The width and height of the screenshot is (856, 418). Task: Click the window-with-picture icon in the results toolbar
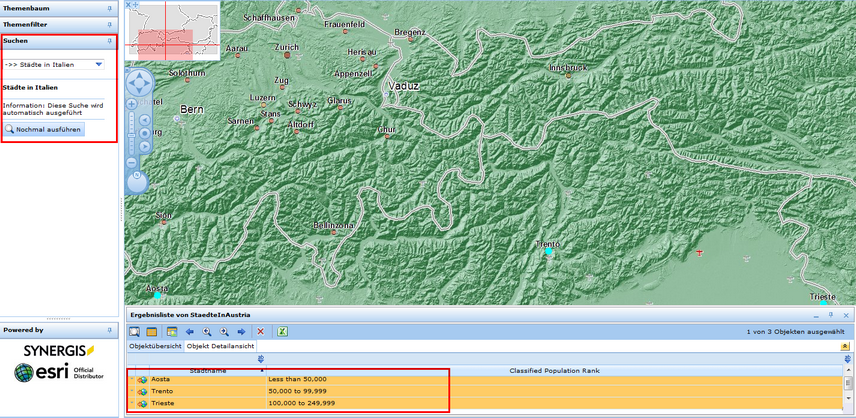[x=172, y=331]
